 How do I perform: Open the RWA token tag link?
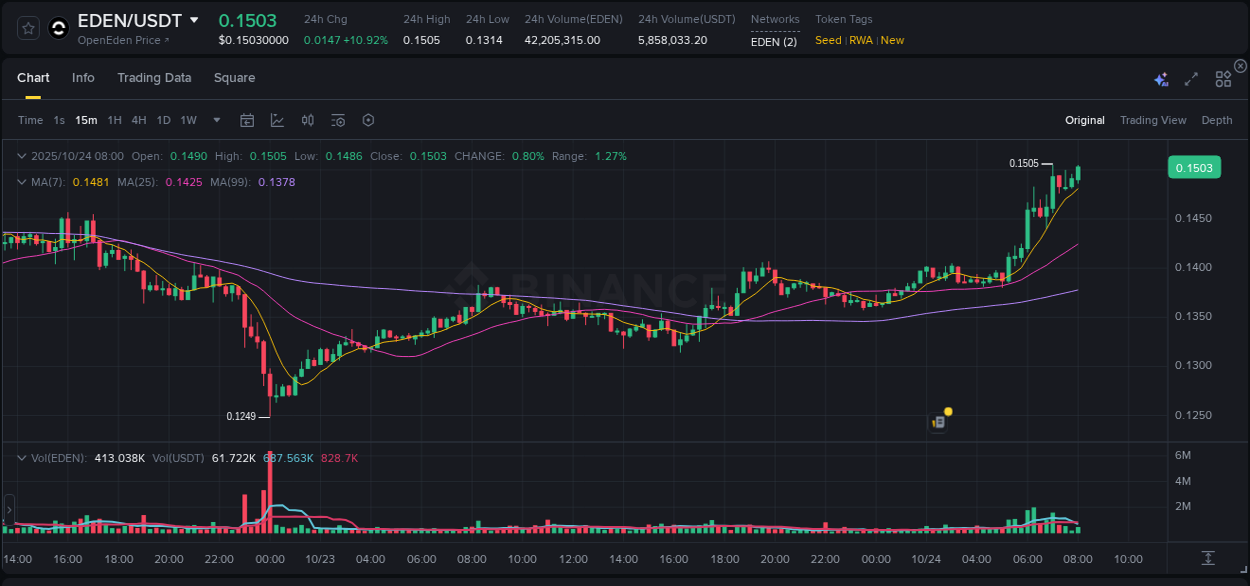point(861,40)
